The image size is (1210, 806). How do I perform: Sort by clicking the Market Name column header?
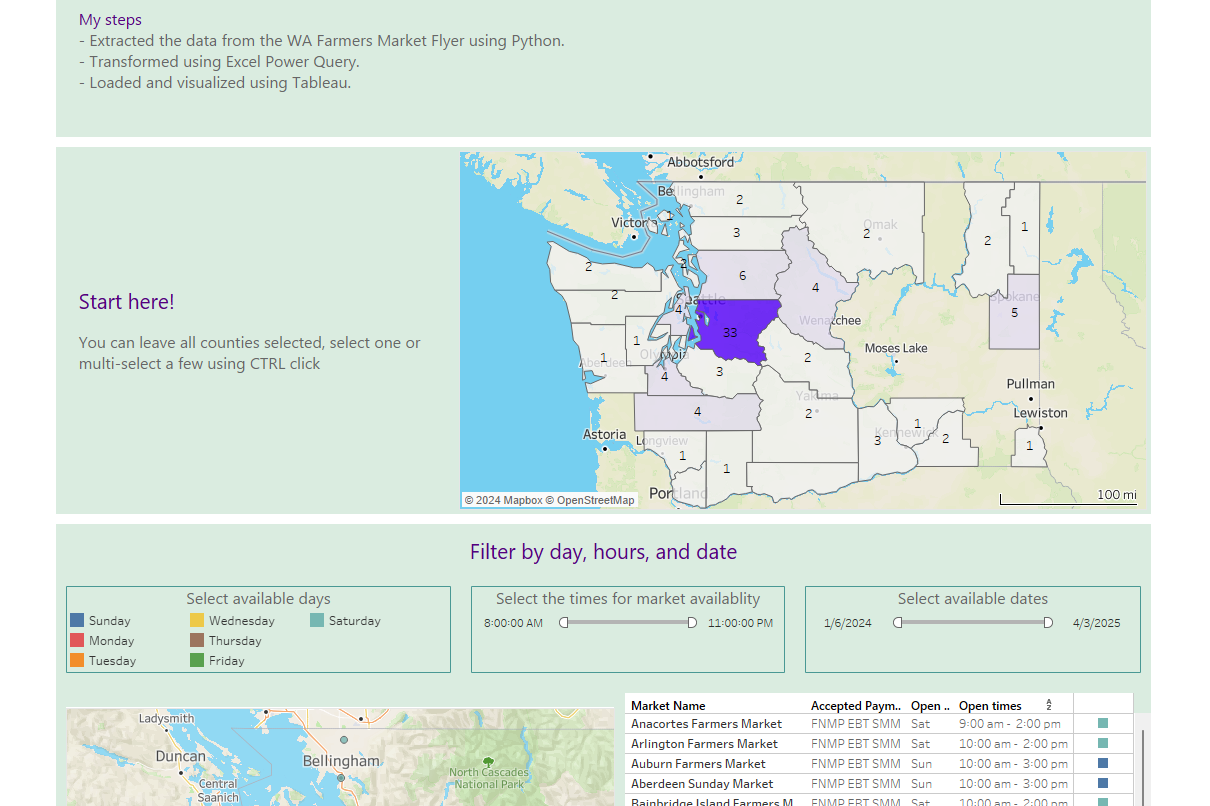pyautogui.click(x=668, y=705)
